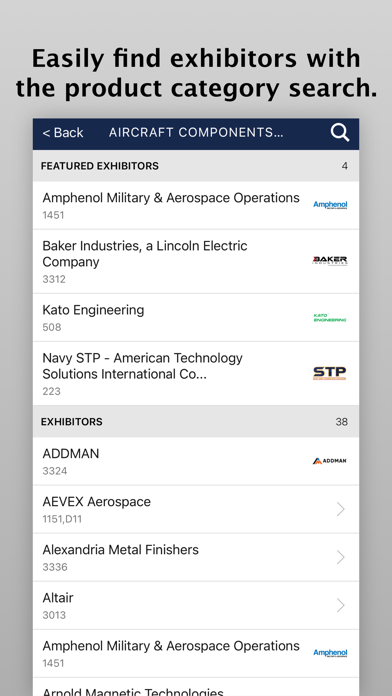Click the Kato Engineering logo
The height and width of the screenshot is (696, 392).
pyautogui.click(x=330, y=318)
